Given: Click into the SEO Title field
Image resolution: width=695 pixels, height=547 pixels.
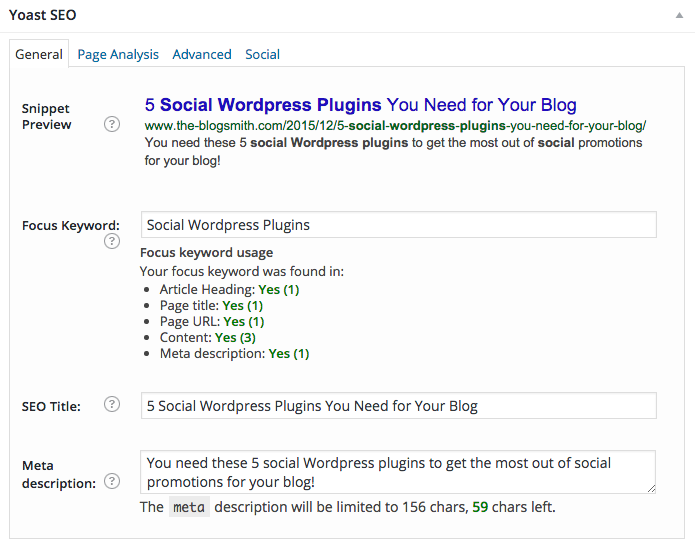Looking at the screenshot, I should point(398,406).
